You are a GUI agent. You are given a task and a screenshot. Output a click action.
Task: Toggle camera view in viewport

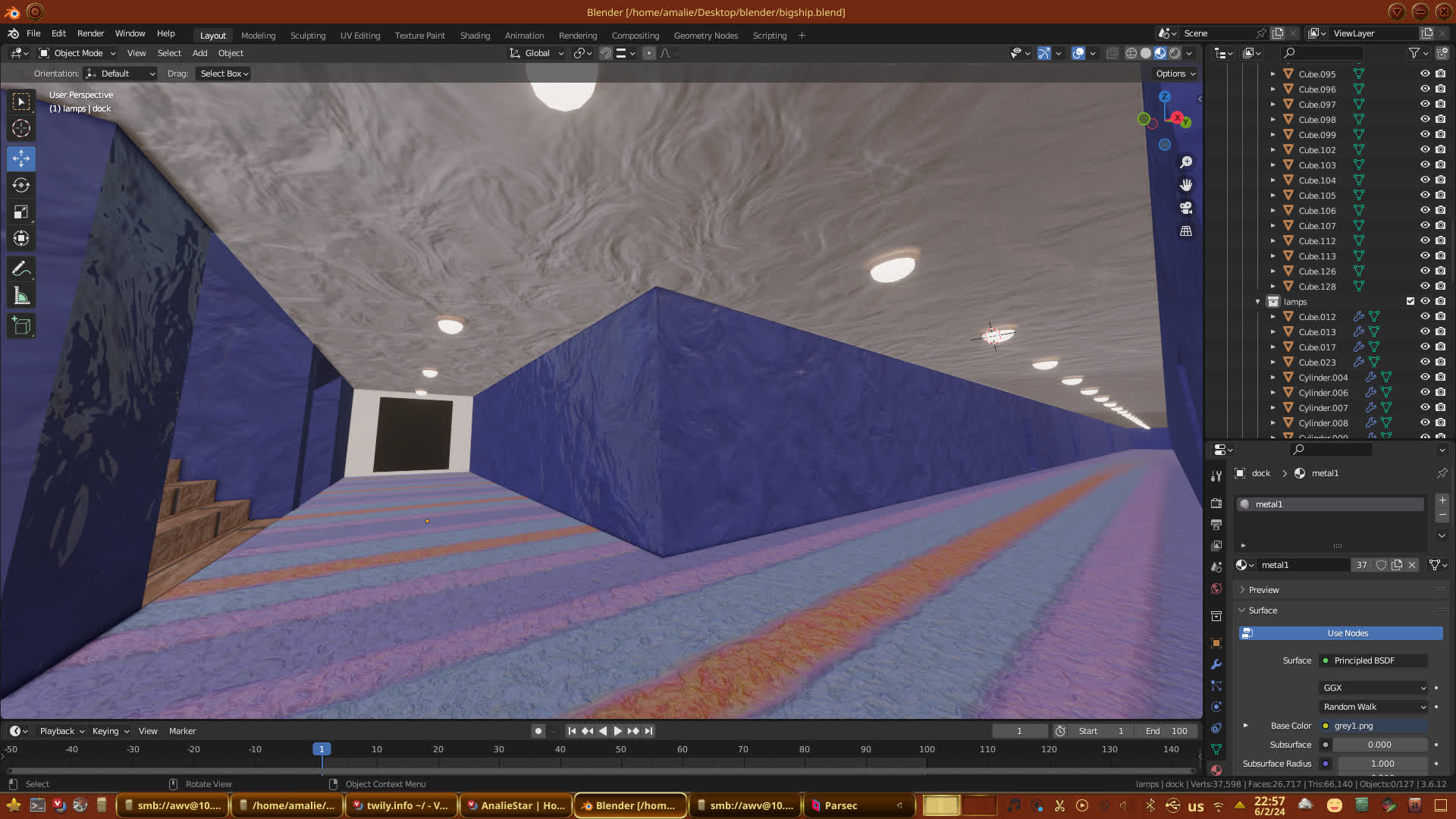tap(1186, 208)
